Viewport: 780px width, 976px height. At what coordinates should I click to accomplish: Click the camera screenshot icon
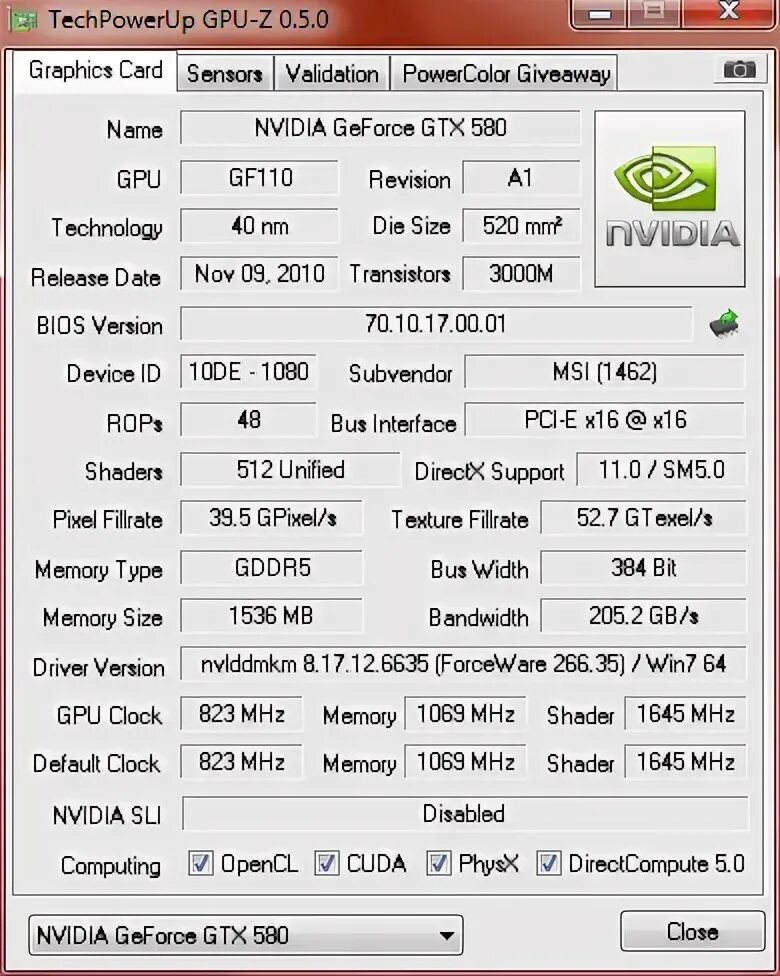click(739, 69)
